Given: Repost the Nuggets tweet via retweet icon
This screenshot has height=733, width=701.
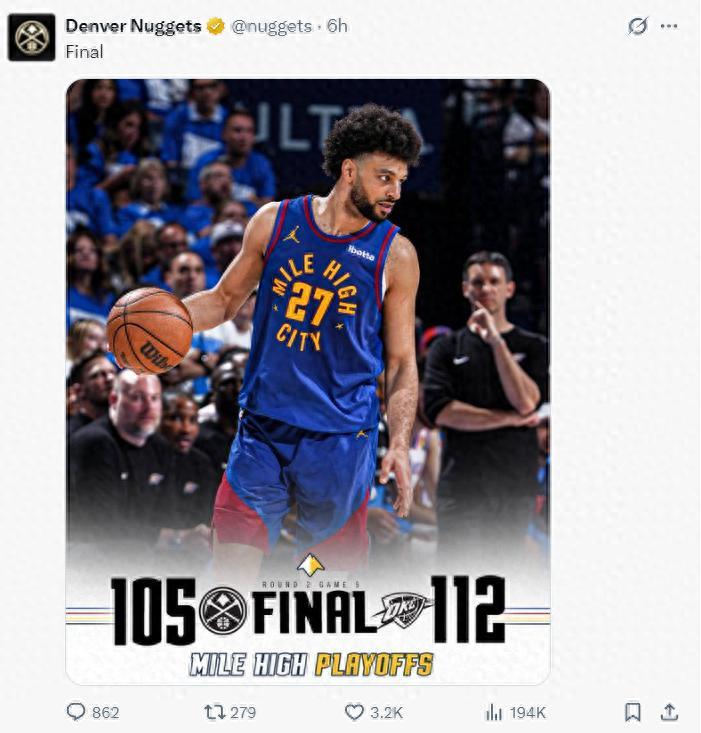Looking at the screenshot, I should 215,712.
